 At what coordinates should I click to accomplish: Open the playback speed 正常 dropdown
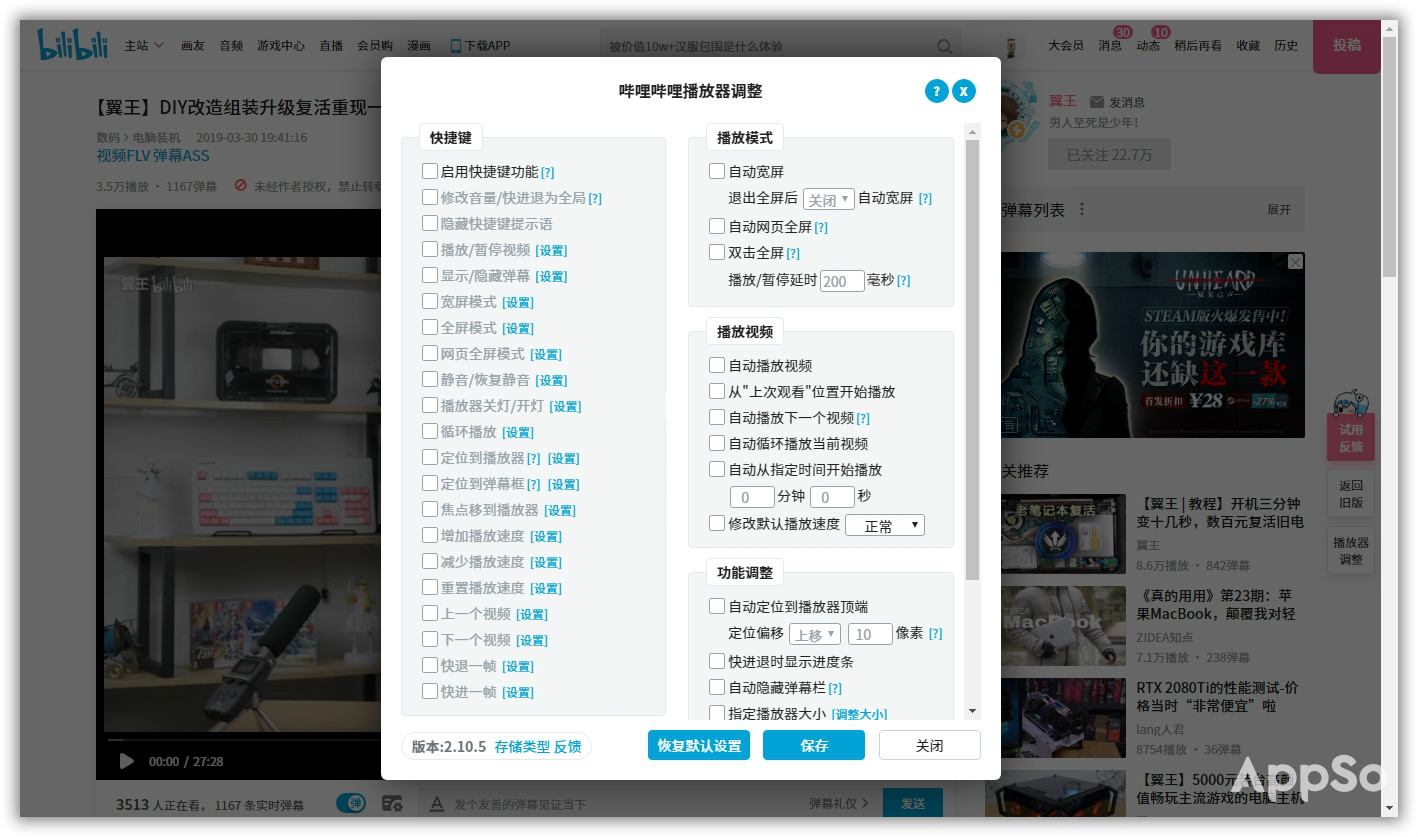click(x=884, y=524)
